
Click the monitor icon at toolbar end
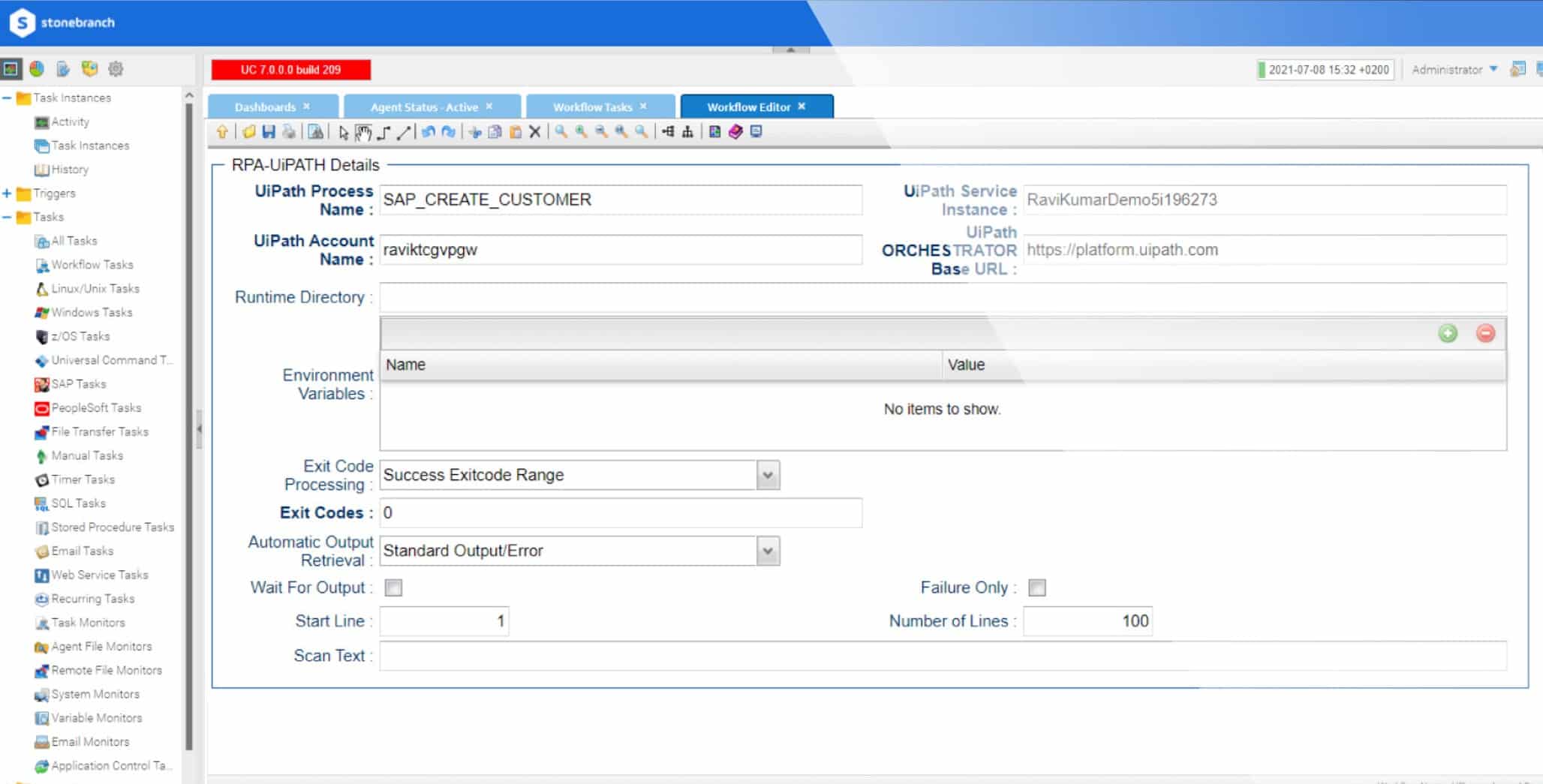756,132
